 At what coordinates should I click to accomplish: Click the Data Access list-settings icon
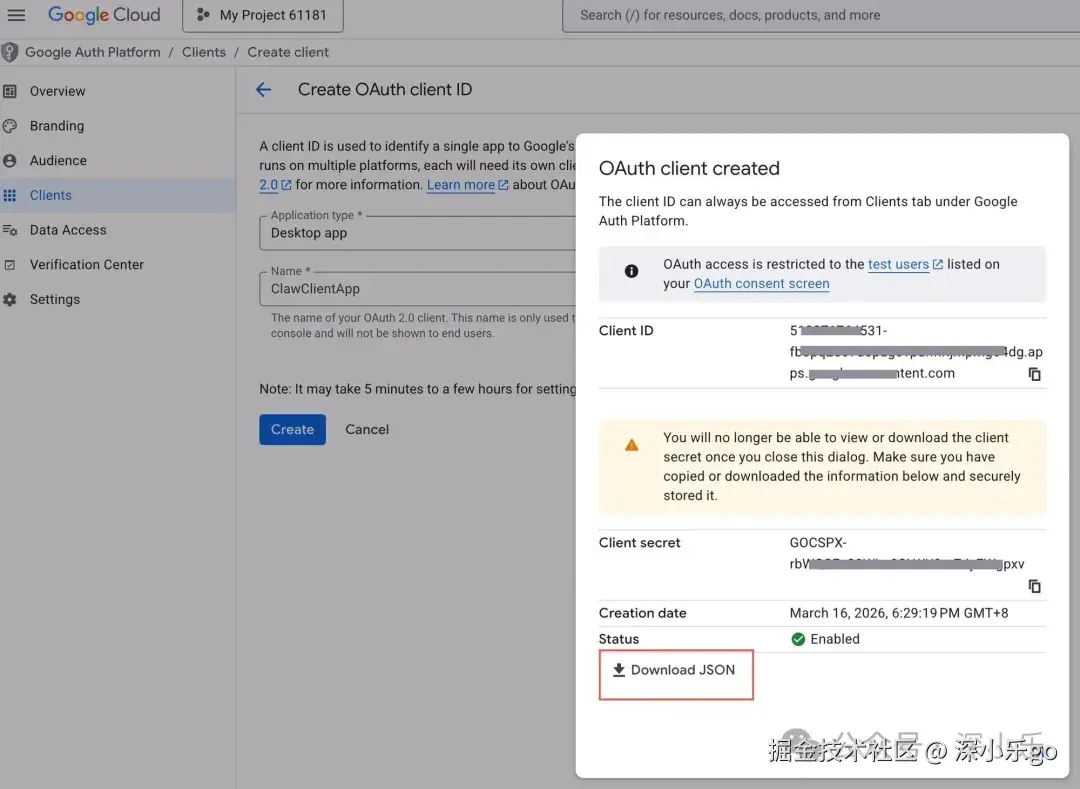coord(10,230)
